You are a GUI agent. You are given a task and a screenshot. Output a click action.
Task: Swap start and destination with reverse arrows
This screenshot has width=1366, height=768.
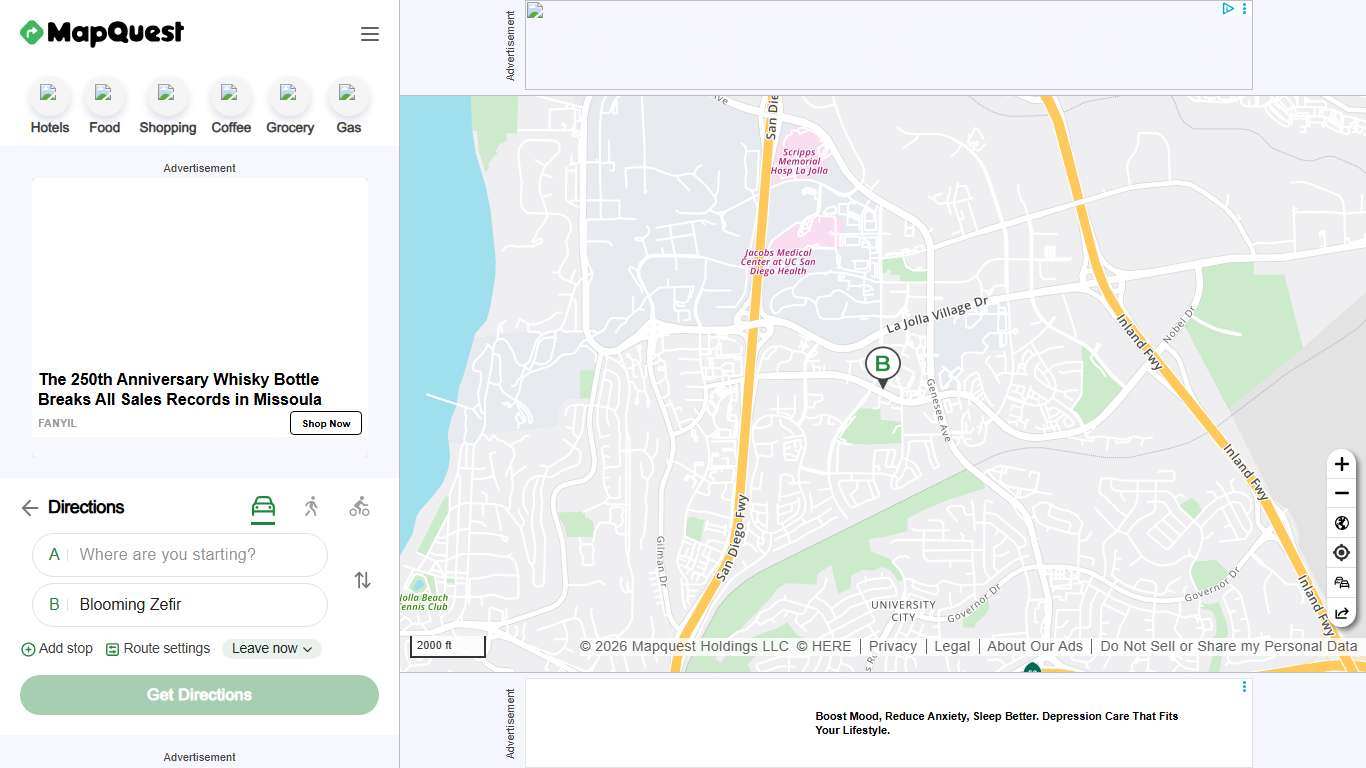pyautogui.click(x=362, y=580)
